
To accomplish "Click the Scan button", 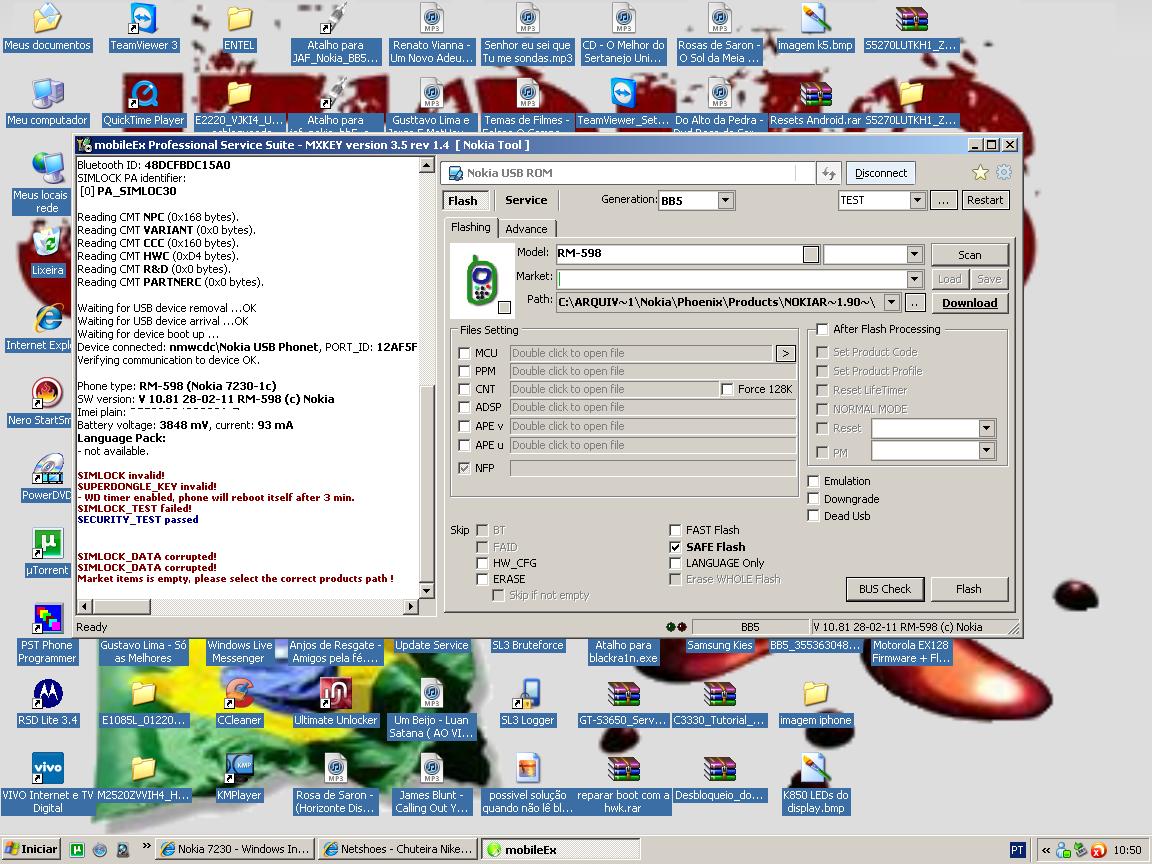I will point(970,255).
